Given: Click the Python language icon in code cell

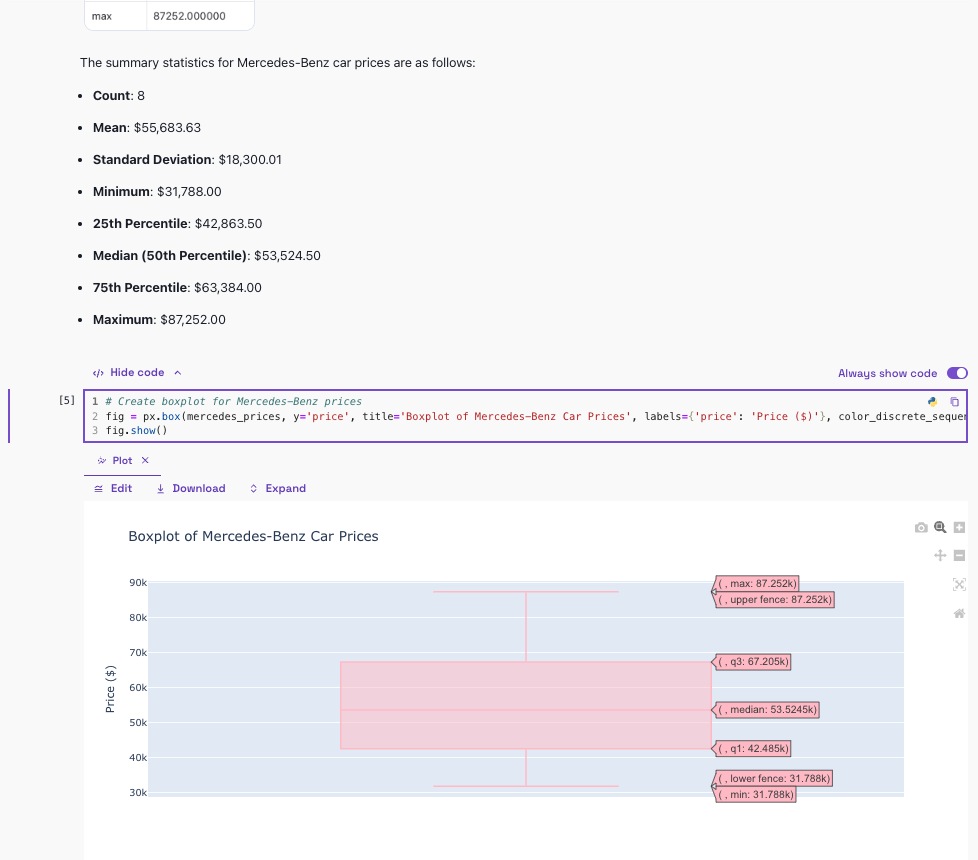Looking at the screenshot, I should tap(933, 401).
